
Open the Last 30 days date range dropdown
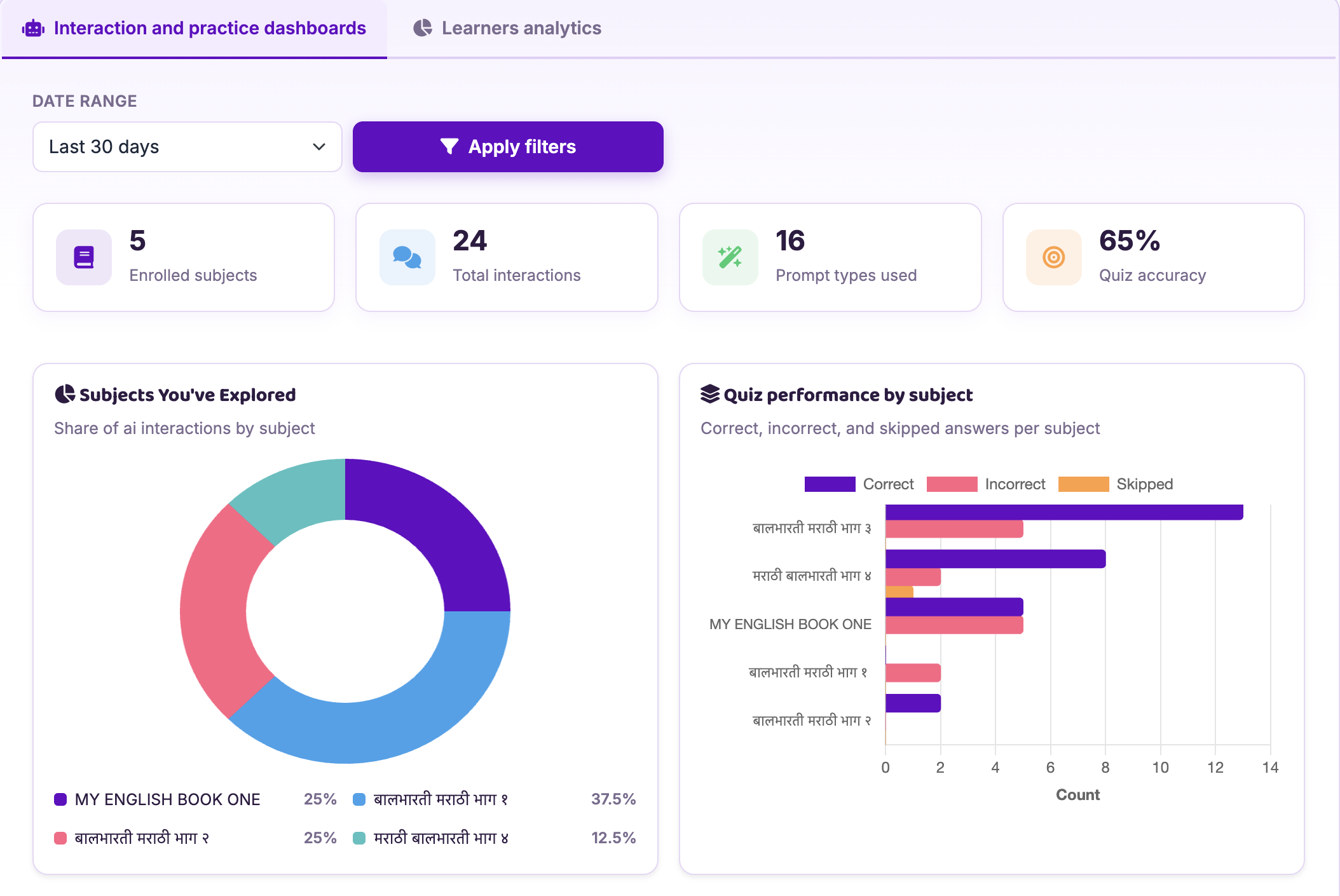pos(188,147)
